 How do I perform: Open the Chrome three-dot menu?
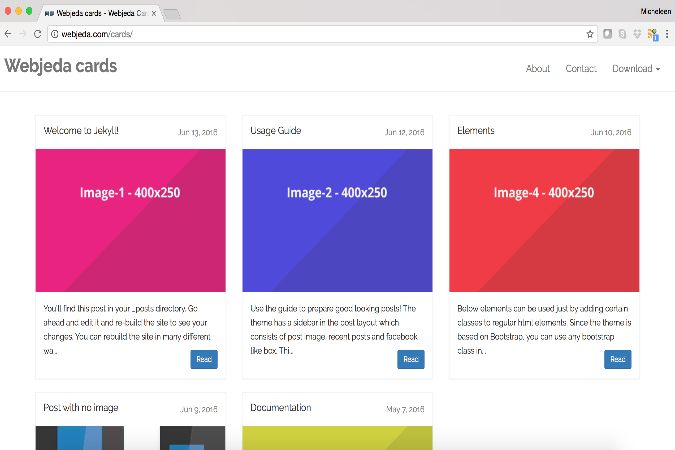coord(667,34)
